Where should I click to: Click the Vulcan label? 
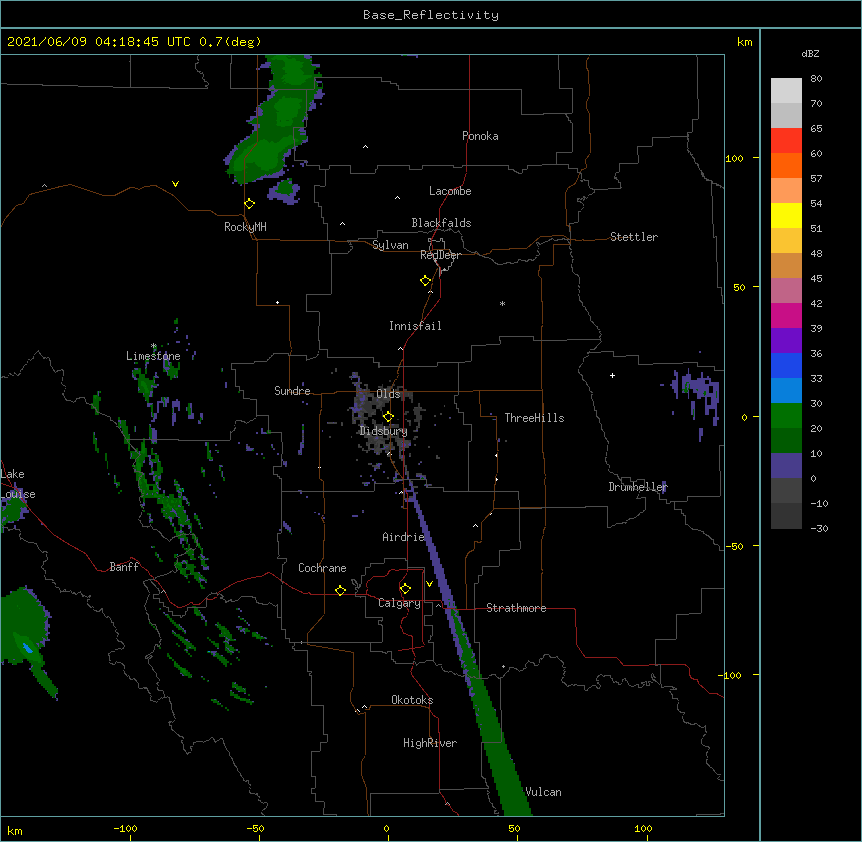543,792
